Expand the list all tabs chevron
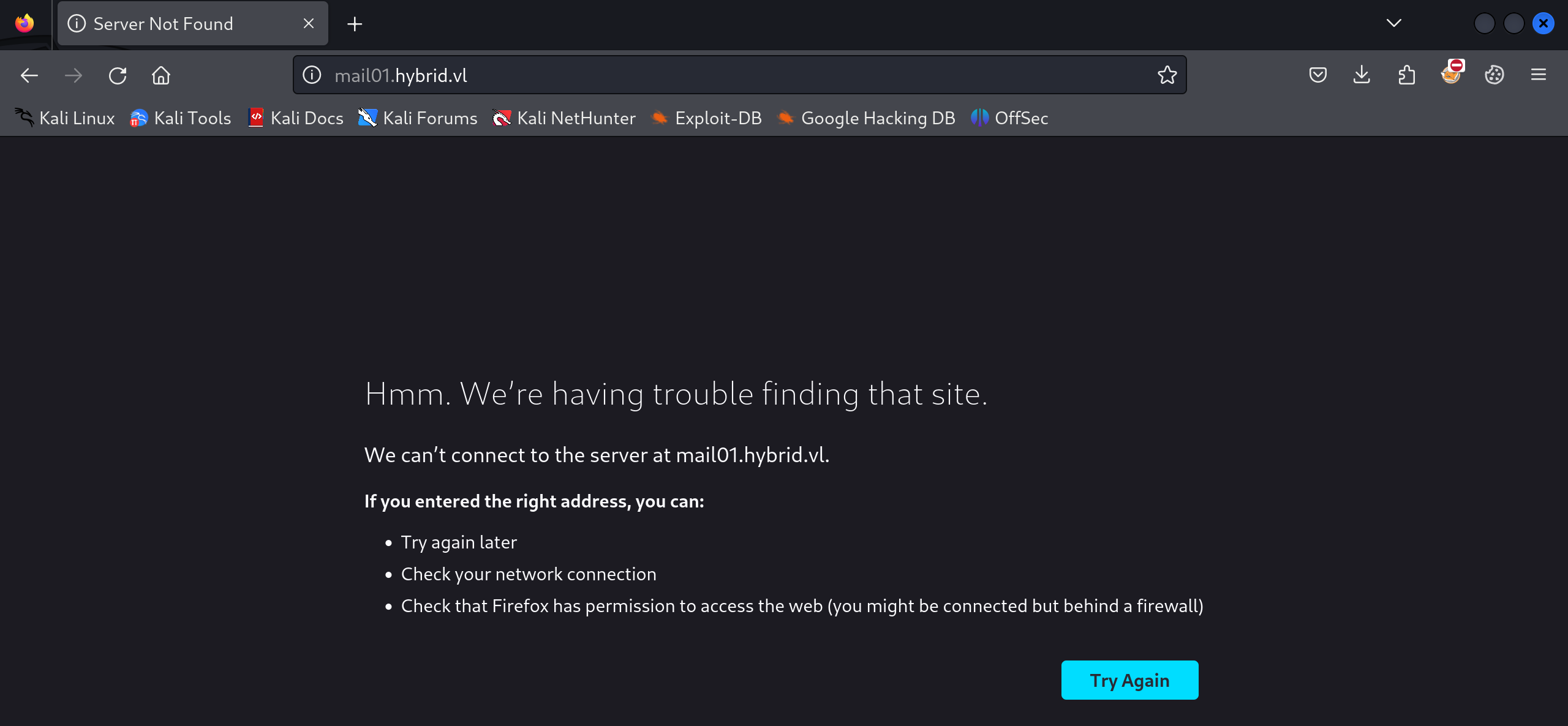This screenshot has height=726, width=1568. (x=1393, y=23)
